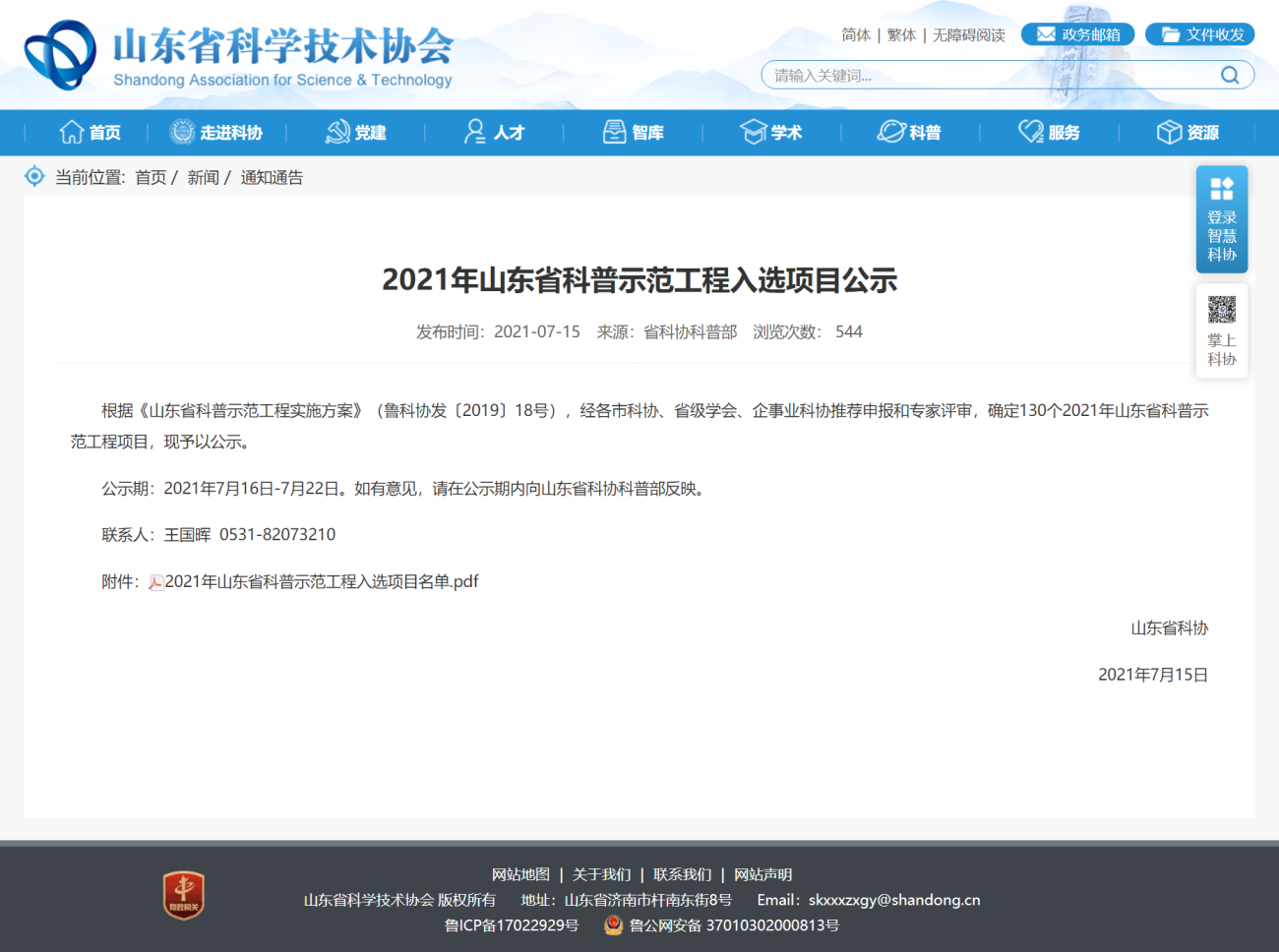The image size is (1279, 952).
Task: Open 政务邮箱 via the envelope icon
Action: (1045, 33)
